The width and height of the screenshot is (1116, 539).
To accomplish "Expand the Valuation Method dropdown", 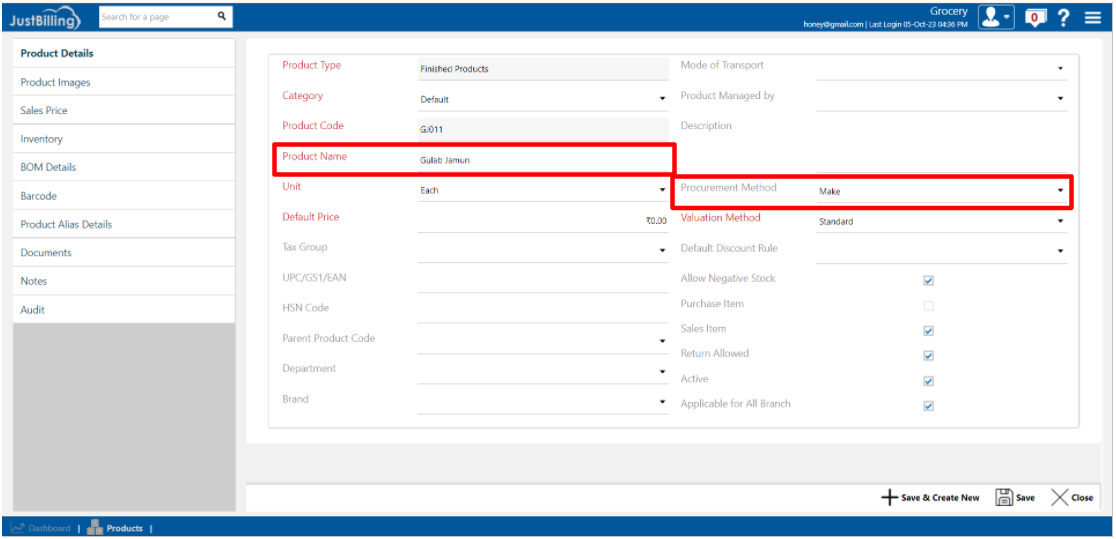I will (x=1059, y=222).
